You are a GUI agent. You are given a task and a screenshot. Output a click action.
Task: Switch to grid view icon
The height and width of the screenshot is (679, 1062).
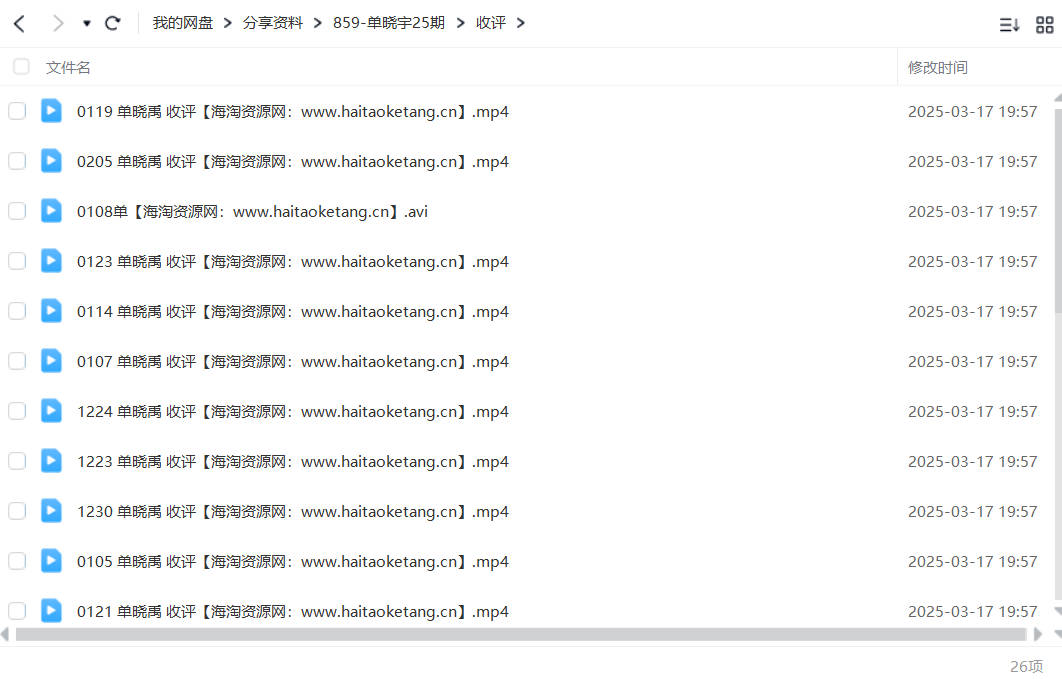coord(1044,25)
